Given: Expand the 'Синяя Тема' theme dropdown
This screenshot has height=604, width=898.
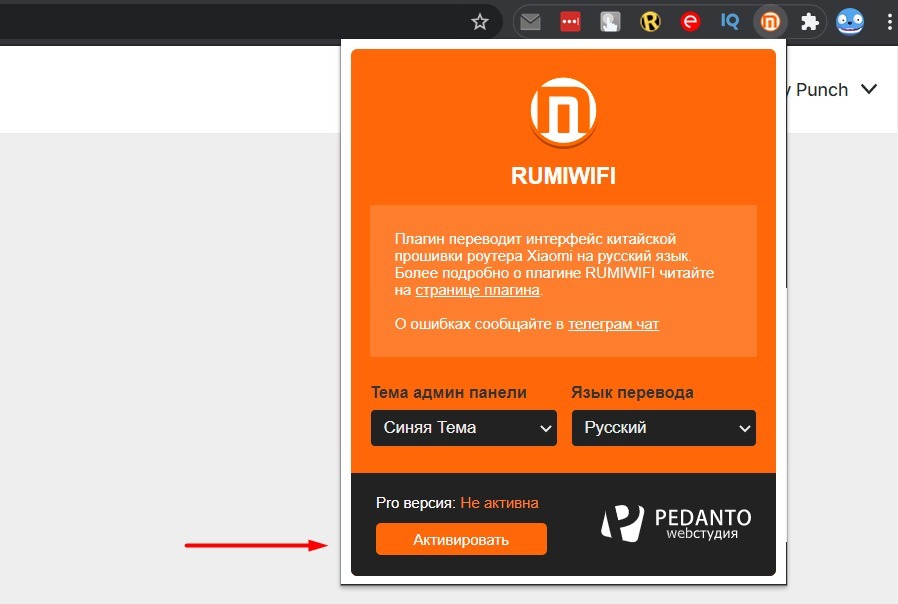Looking at the screenshot, I should (464, 428).
